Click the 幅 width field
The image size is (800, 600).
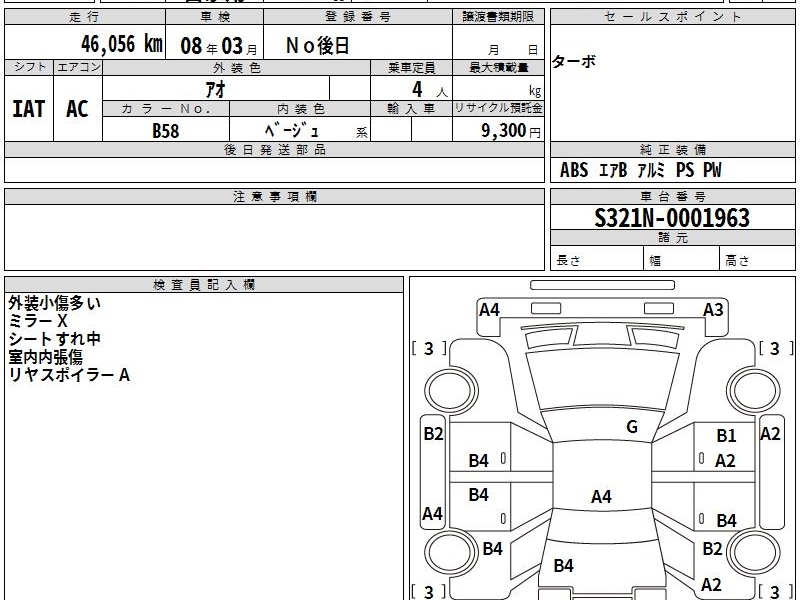tap(682, 260)
